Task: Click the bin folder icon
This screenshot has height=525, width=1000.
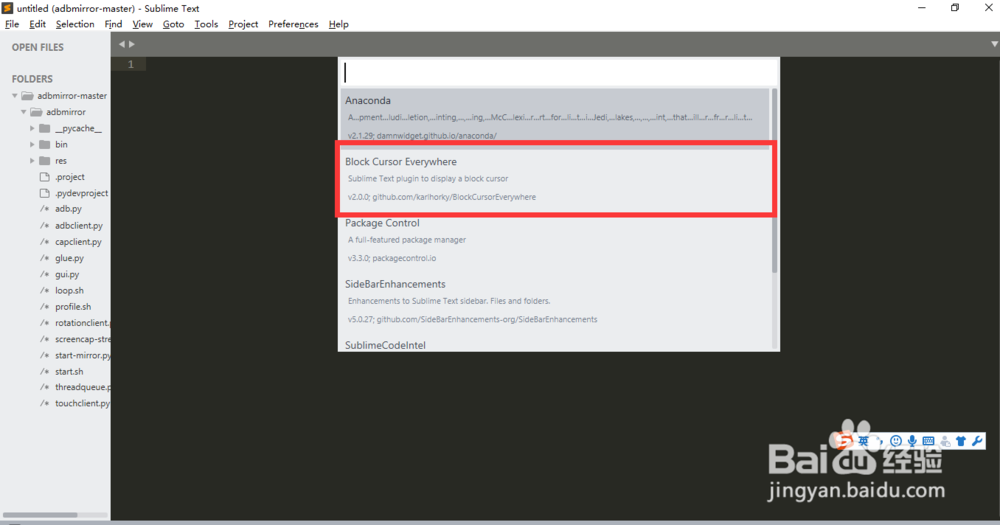Action: click(x=45, y=144)
